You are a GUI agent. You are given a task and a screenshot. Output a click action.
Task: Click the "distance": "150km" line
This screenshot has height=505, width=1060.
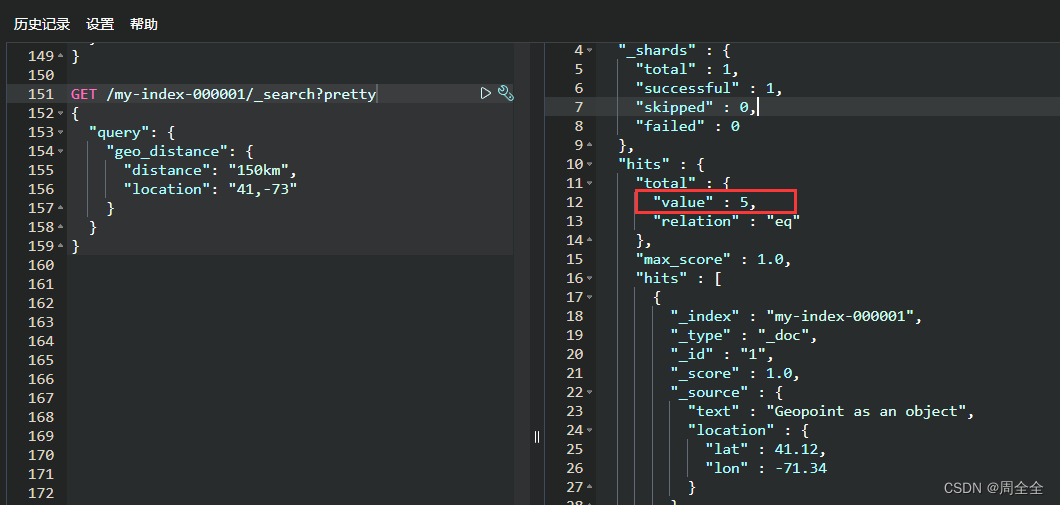210,170
